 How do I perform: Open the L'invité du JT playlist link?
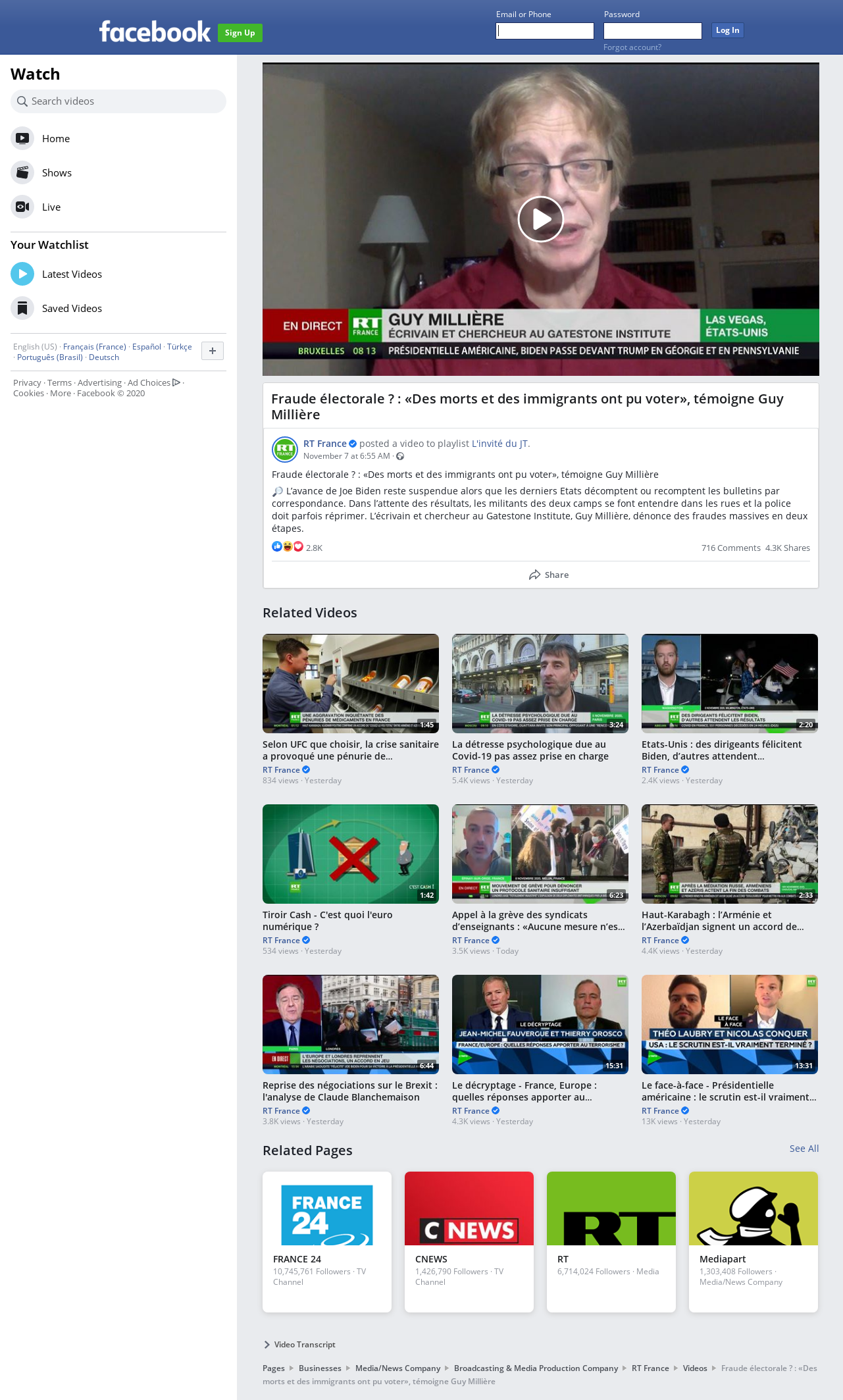[500, 444]
